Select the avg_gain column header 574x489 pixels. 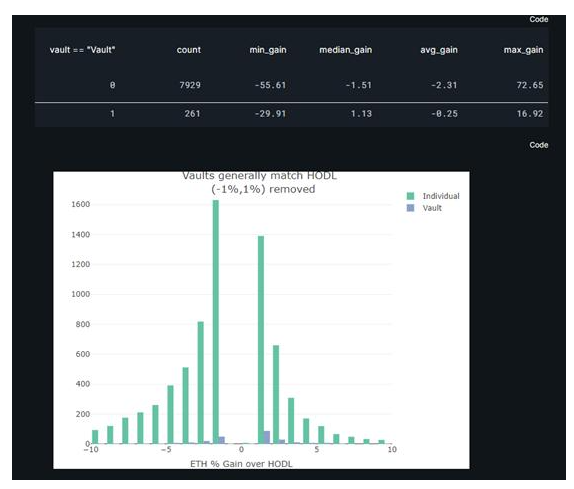(439, 50)
